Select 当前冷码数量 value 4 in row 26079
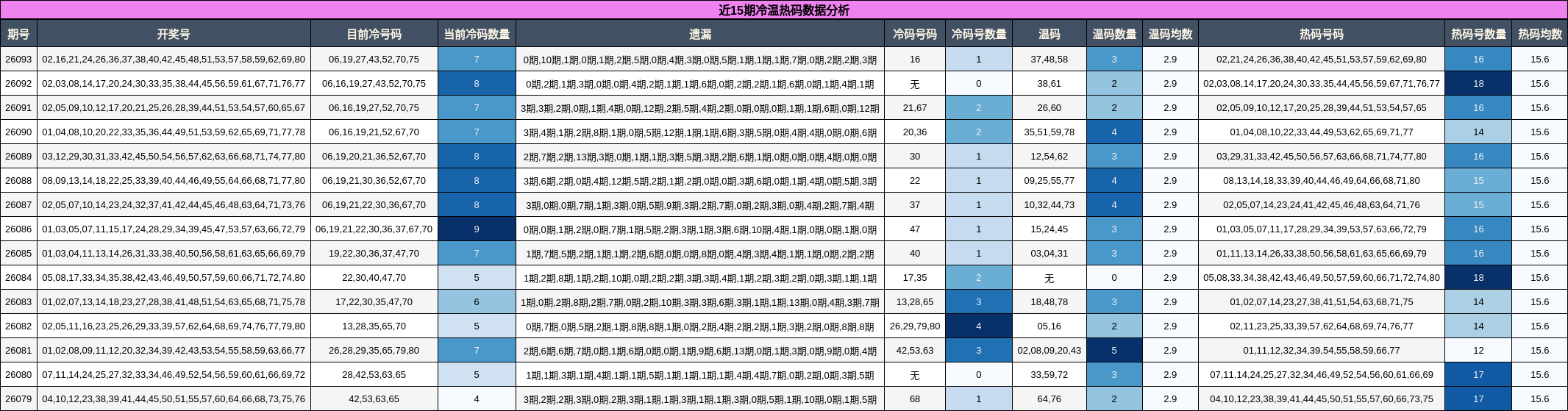 tap(477, 399)
